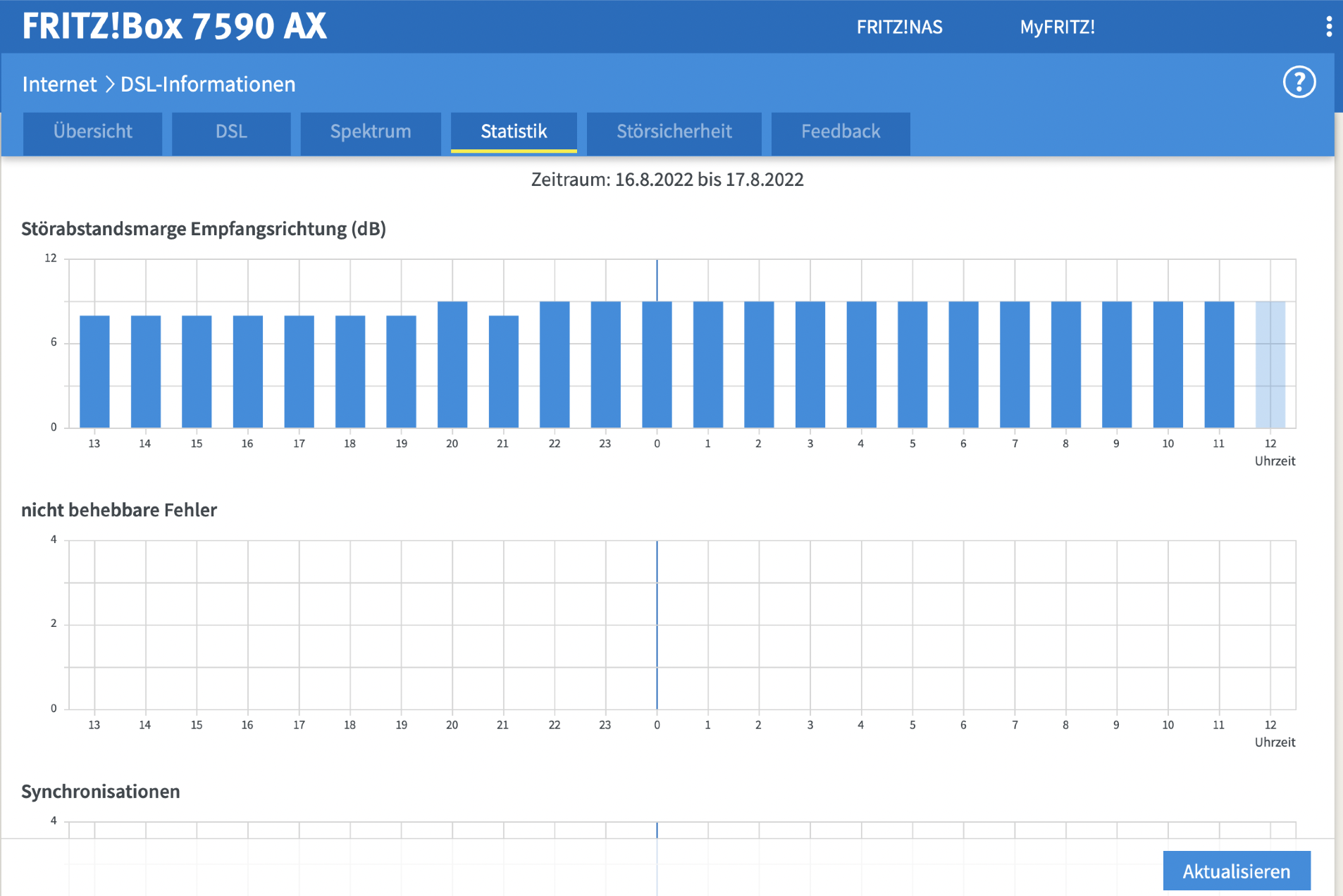Select the Statistik tab
This screenshot has height=896, width=1343.
click(x=514, y=132)
